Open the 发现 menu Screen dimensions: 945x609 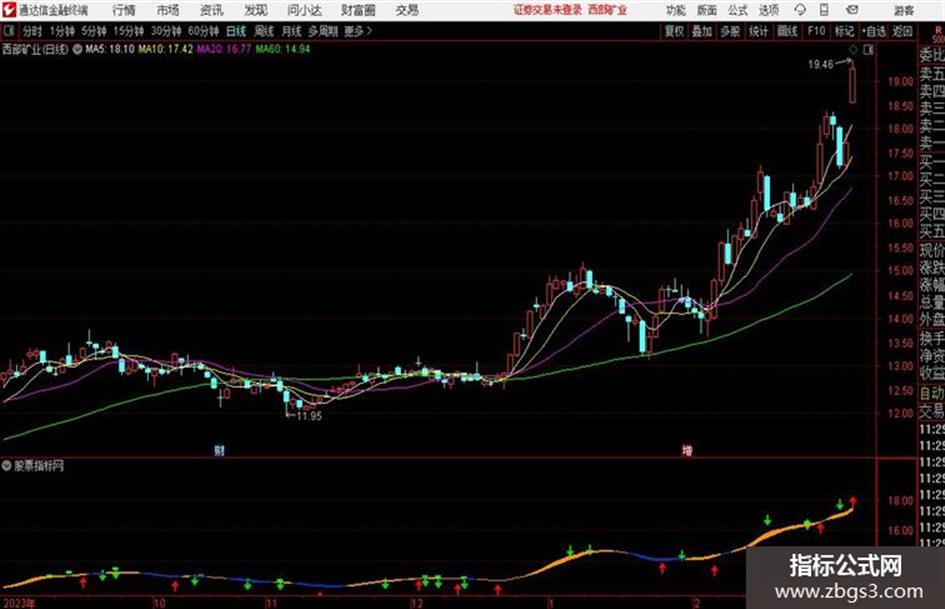pos(256,10)
